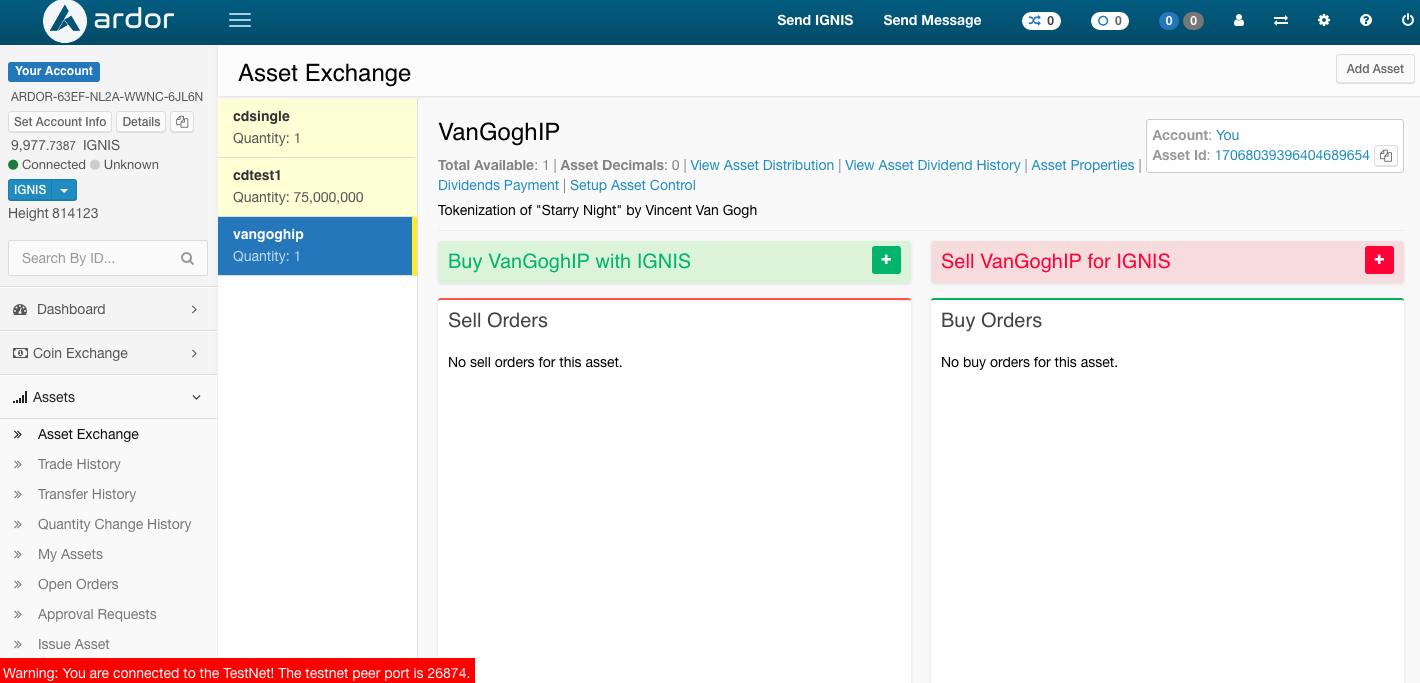Click the user account icon in header
The width and height of the screenshot is (1420, 683).
1239,21
